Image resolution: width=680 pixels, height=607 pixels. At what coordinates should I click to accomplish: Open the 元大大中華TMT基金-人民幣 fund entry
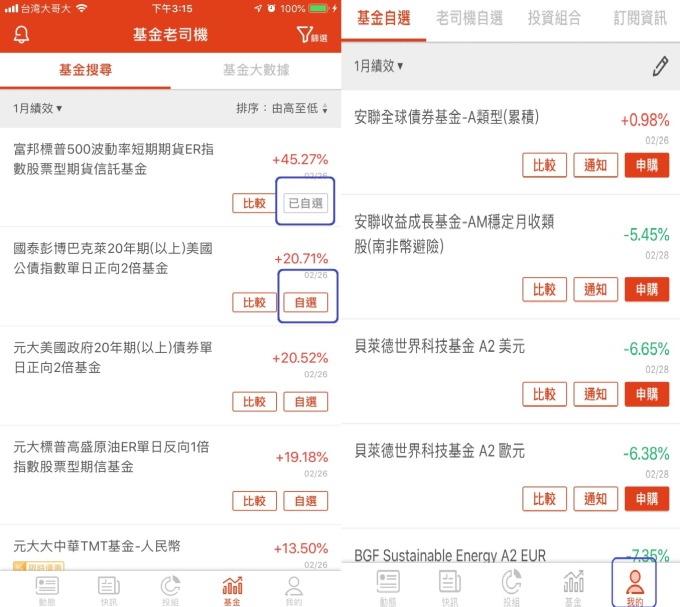[x=170, y=548]
